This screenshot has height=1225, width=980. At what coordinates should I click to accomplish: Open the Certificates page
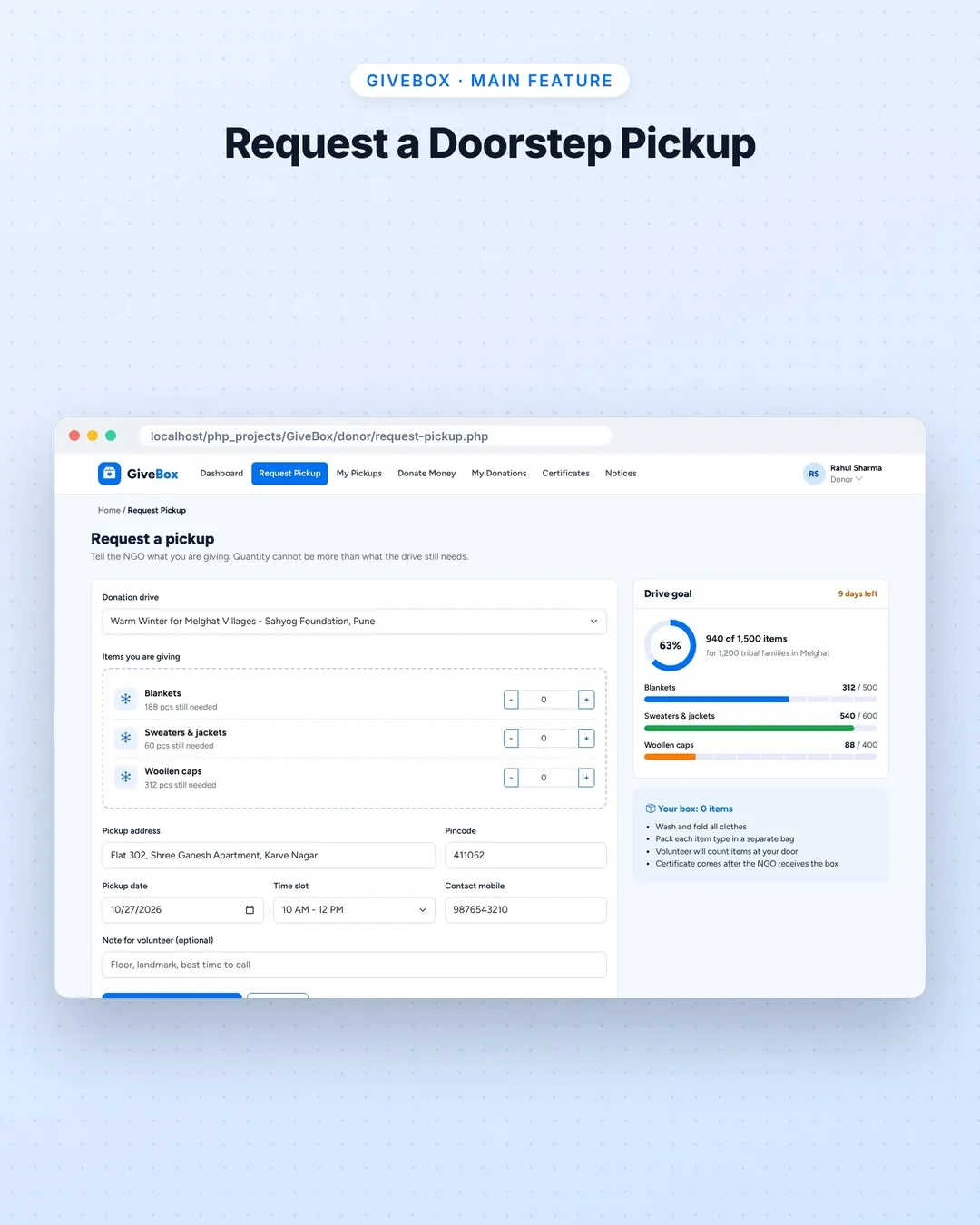(x=565, y=474)
